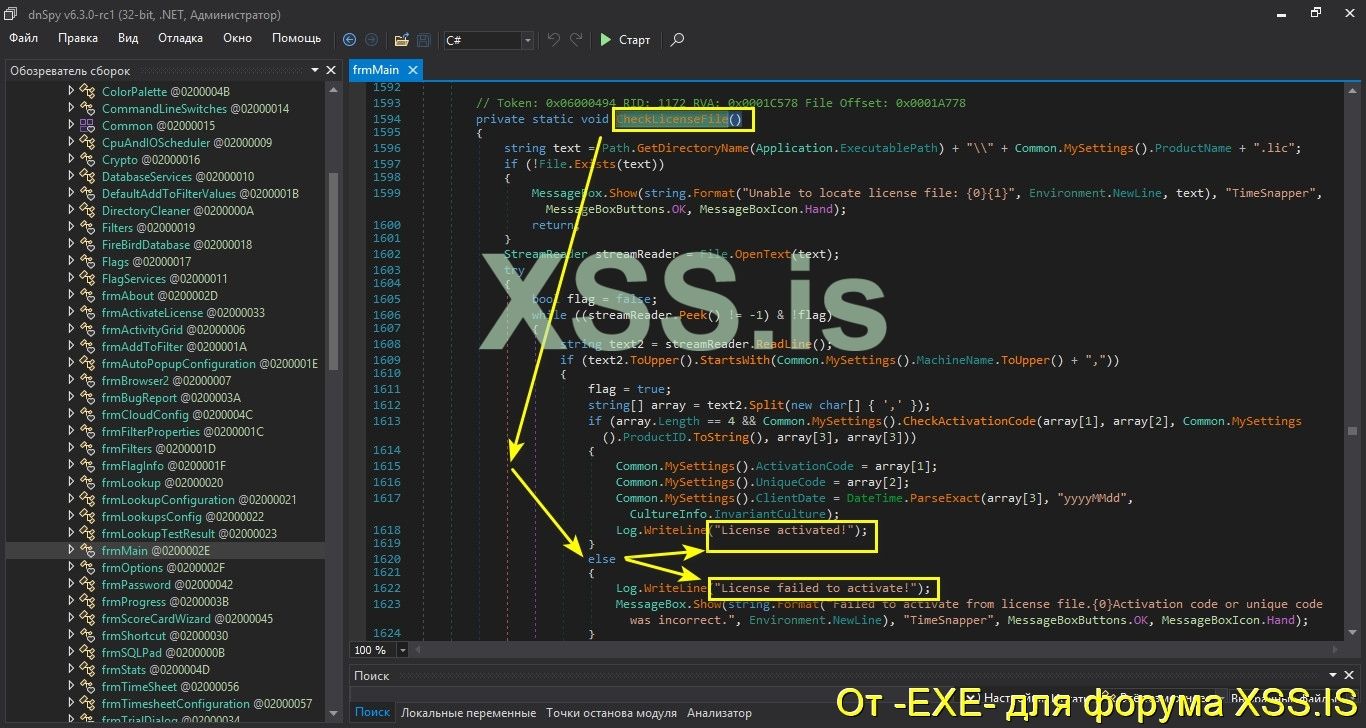Open an assembly using the folder toolbar icon

[x=401, y=40]
